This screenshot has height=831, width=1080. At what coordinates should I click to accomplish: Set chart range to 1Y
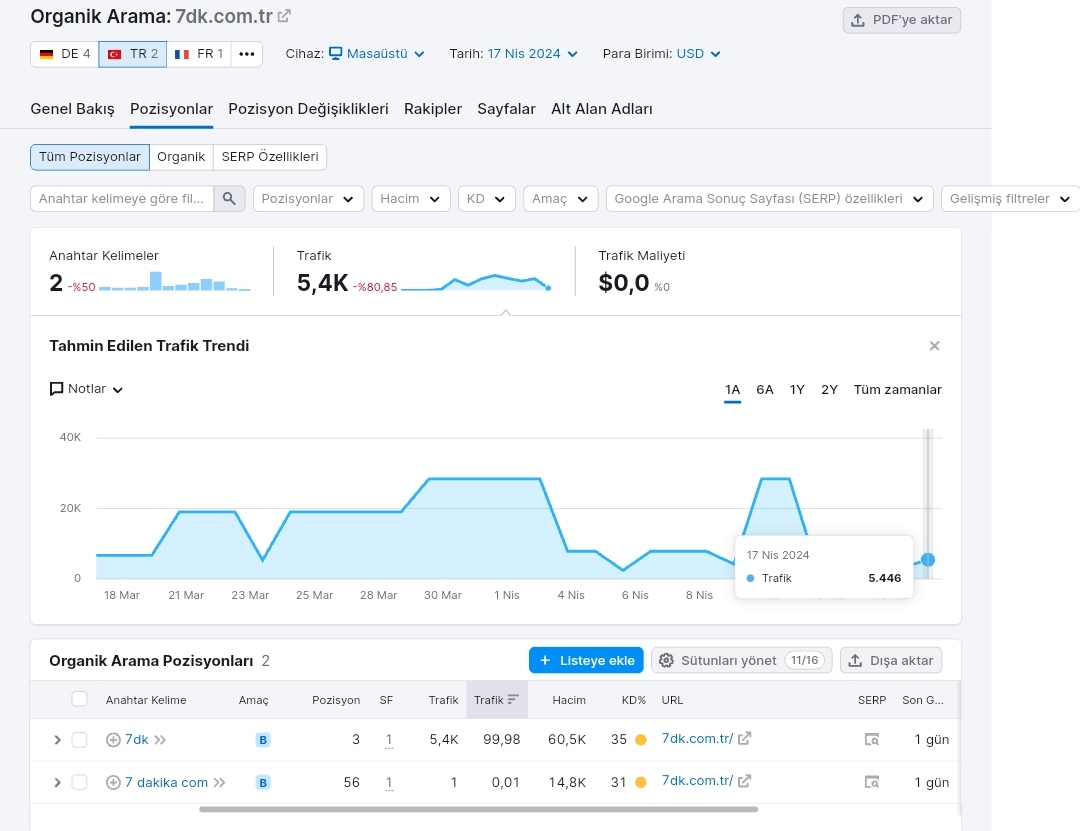click(797, 390)
